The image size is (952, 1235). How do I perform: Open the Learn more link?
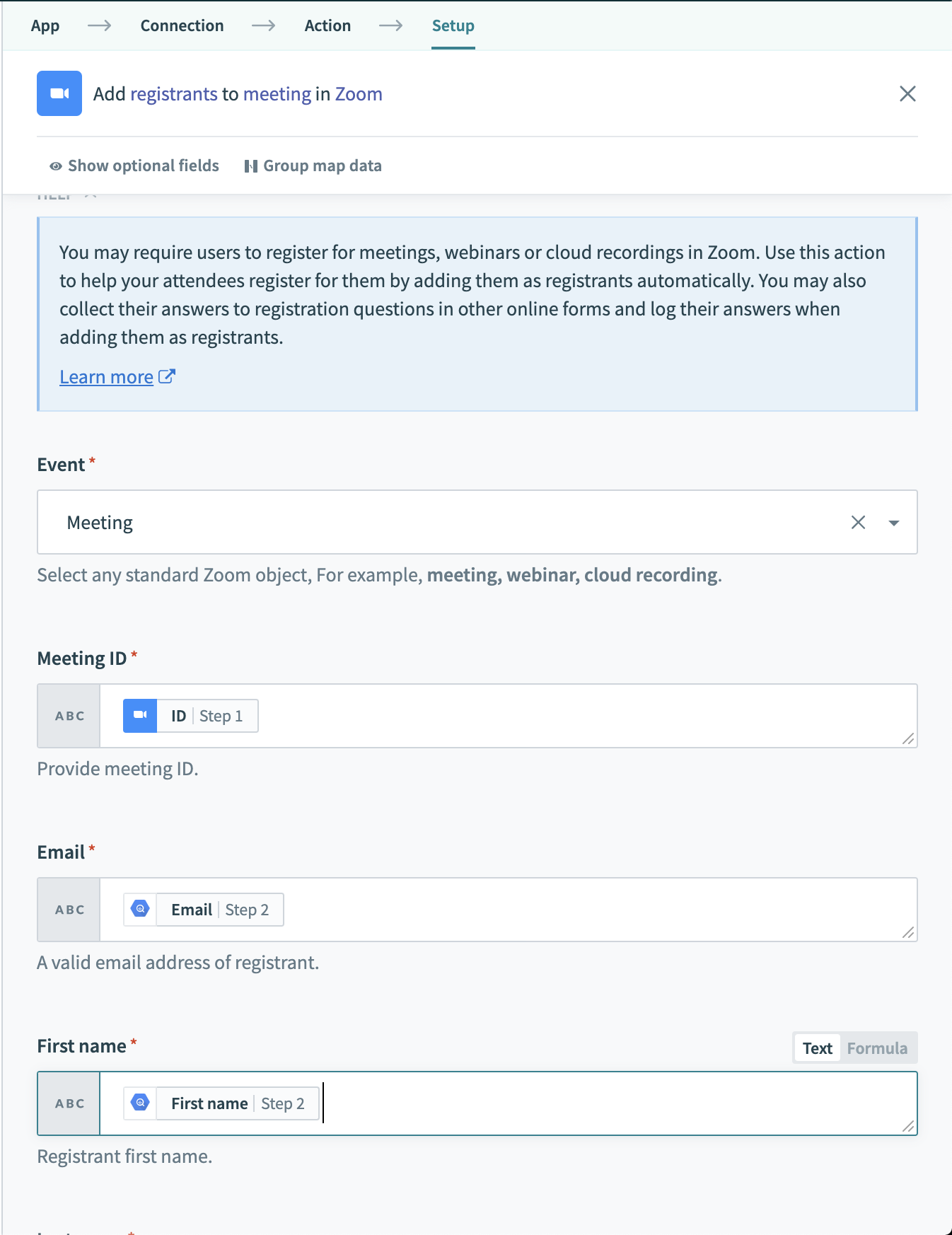[x=106, y=376]
